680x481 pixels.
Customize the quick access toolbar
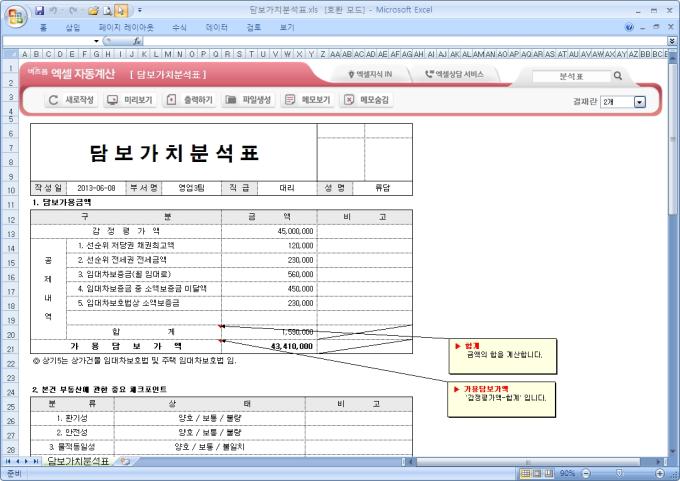pyautogui.click(x=140, y=11)
